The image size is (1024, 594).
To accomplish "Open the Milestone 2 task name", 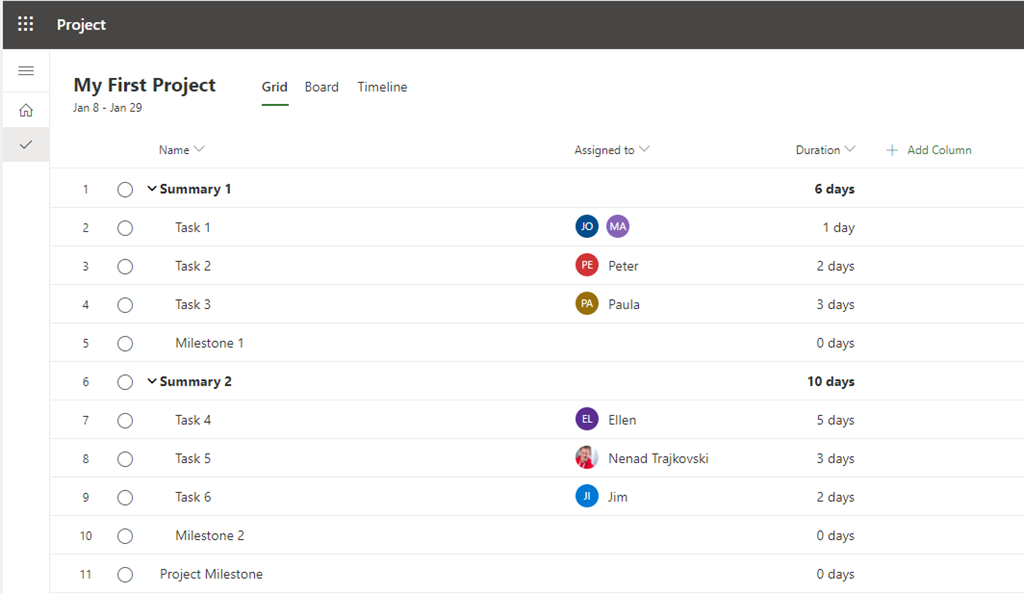I will 210,535.
